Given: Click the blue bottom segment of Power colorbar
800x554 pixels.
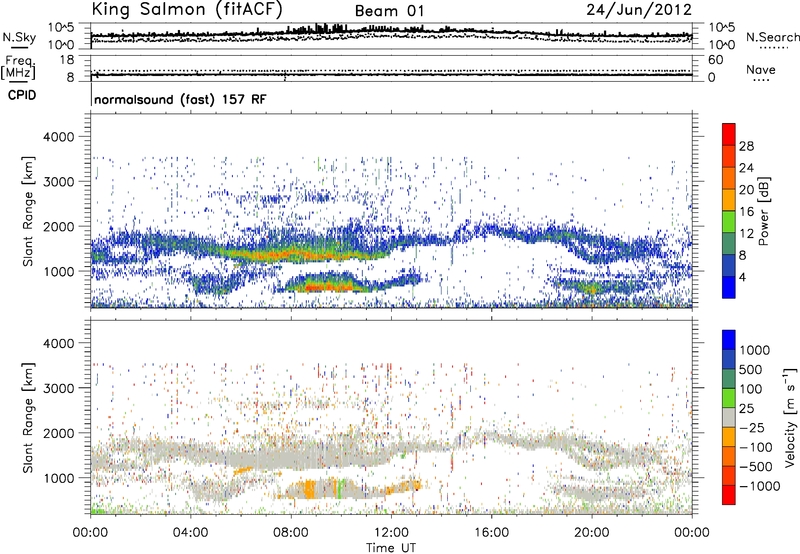Looking at the screenshot, I should pos(729,286).
